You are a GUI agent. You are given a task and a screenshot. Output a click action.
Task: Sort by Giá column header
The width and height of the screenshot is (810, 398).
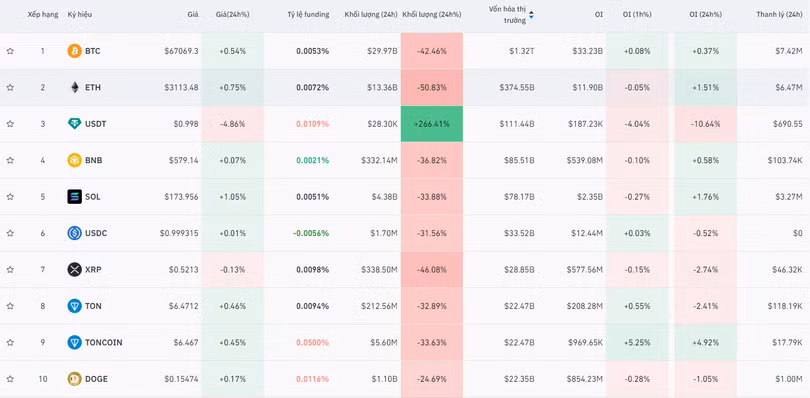point(193,14)
